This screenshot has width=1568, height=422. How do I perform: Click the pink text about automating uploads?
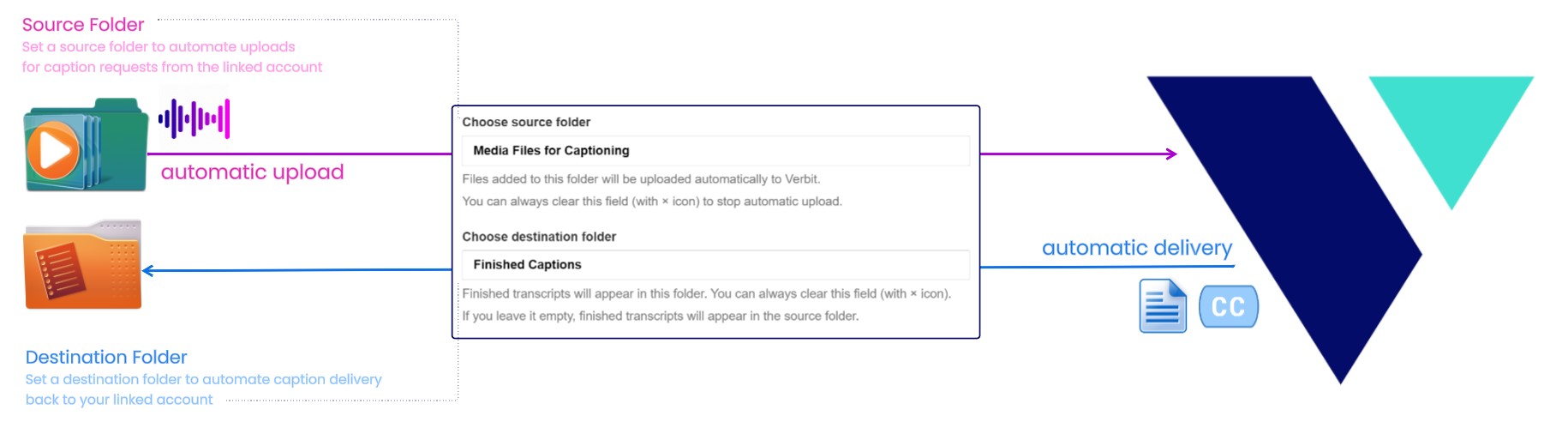159,47
